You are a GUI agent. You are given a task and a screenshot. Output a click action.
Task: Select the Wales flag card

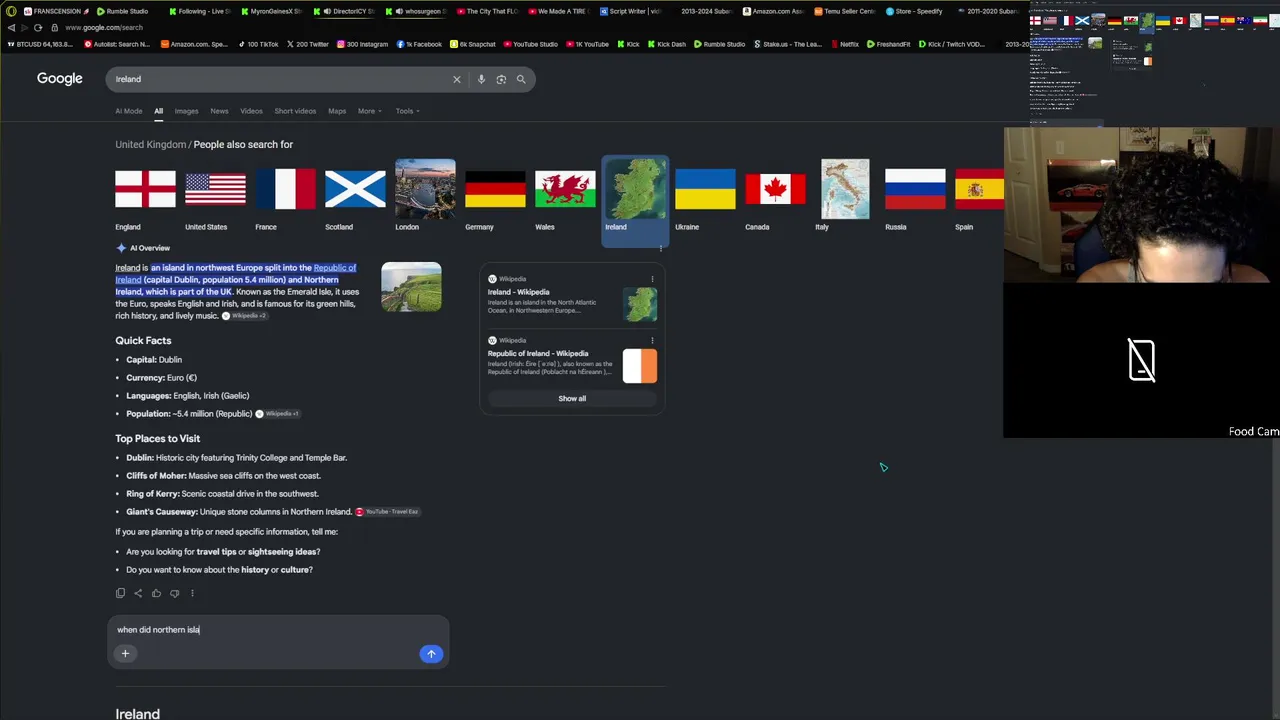565,196
